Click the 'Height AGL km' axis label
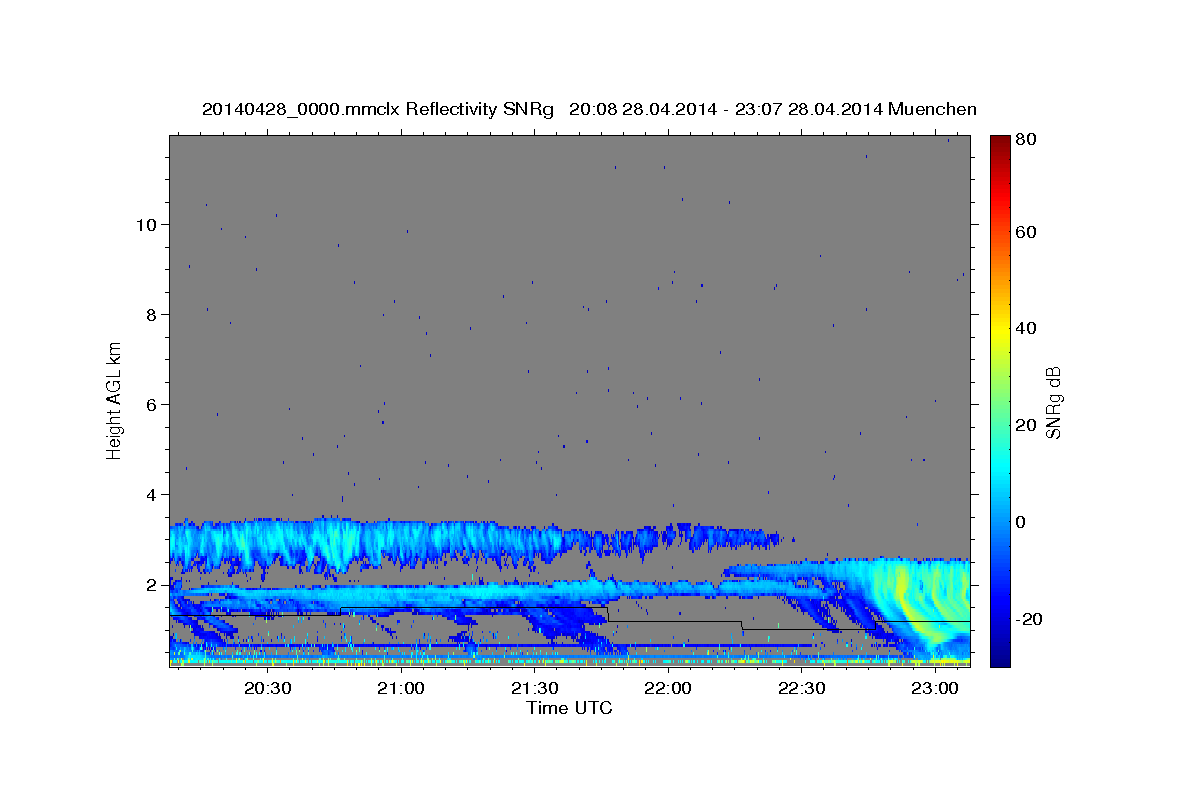Viewport: 1200px width, 800px height. [x=115, y=400]
